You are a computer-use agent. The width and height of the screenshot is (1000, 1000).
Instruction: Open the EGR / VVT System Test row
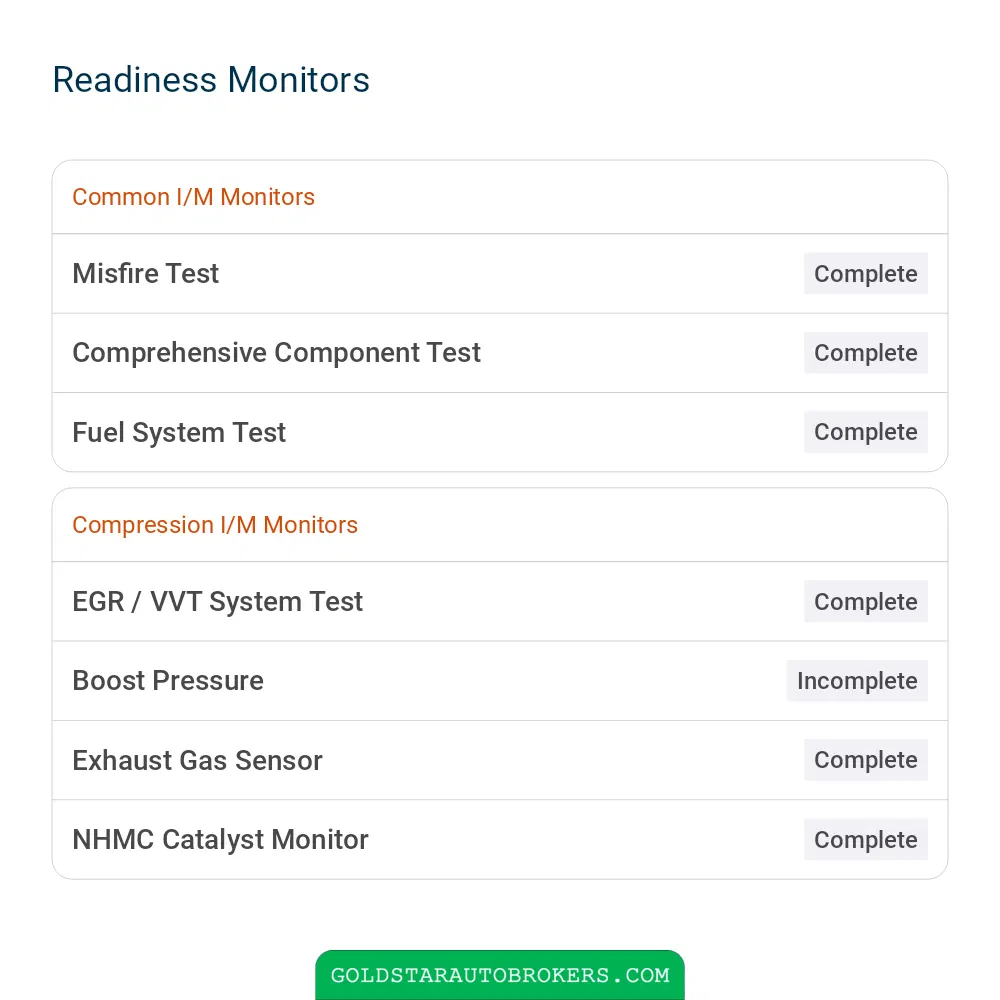click(x=500, y=601)
